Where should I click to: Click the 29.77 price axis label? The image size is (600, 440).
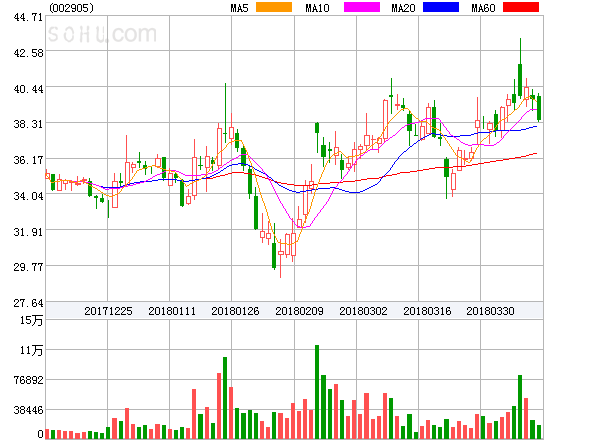coord(28,267)
